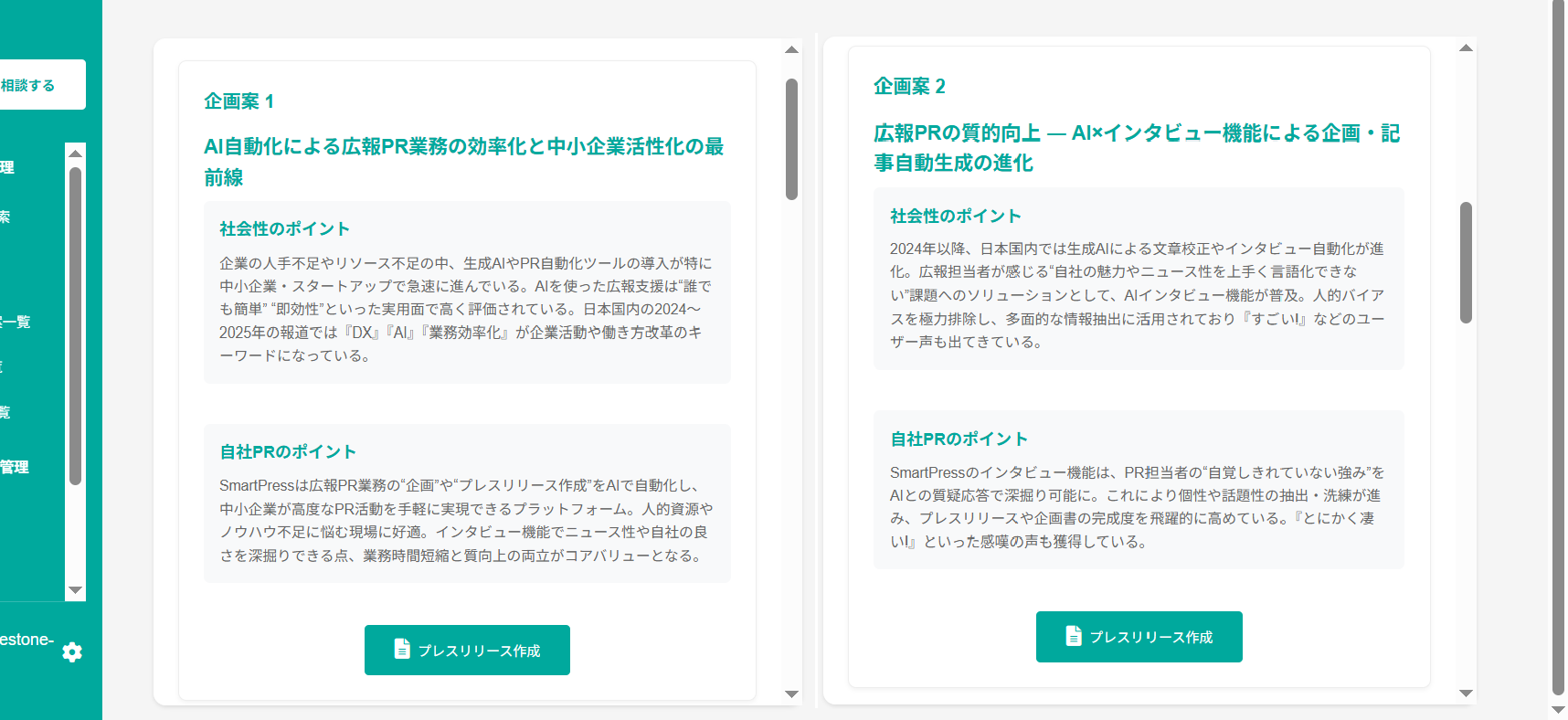Click paragraph starting '企業の人手不足やリソース不足'

[466, 310]
